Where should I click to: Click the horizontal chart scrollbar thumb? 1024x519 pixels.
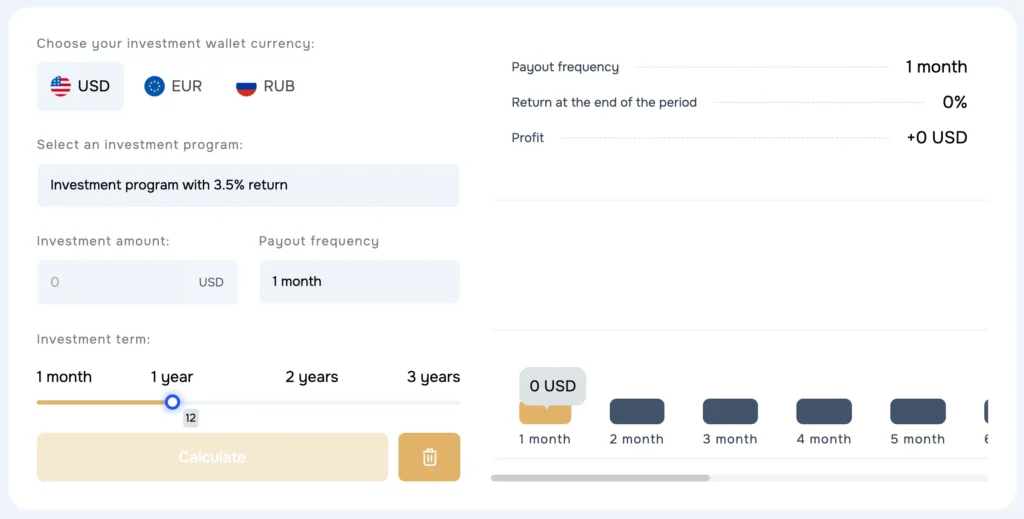(600, 478)
